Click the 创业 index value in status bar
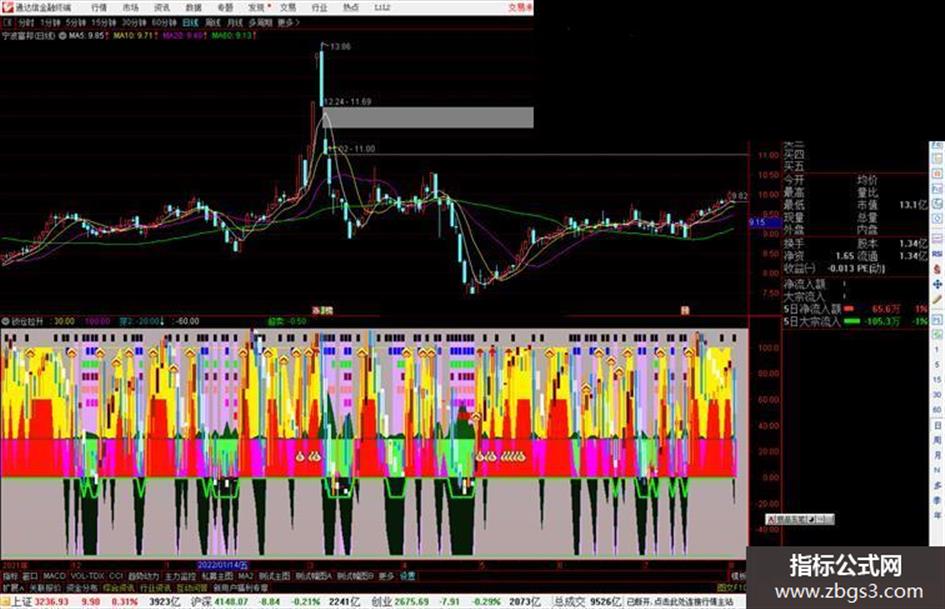The image size is (945, 609). [412, 602]
